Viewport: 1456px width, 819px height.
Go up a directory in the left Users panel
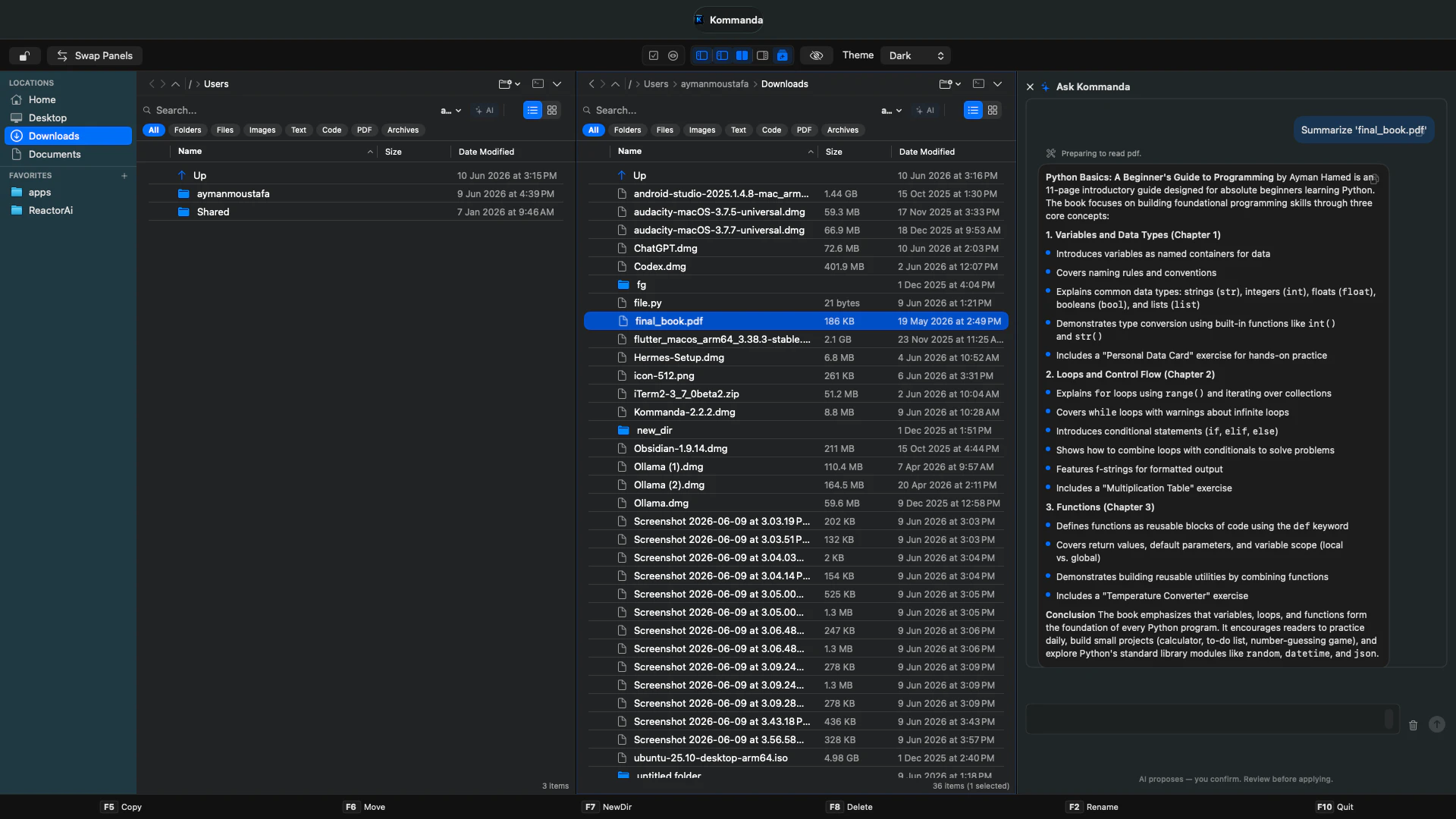175,84
